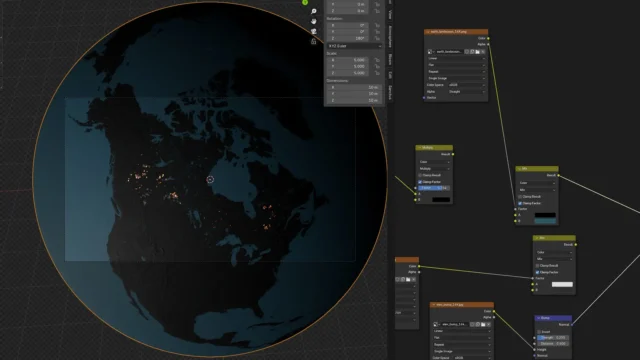Click the new image copy icon on earth_landocean node
The height and width of the screenshot is (360, 640).
click(472, 52)
